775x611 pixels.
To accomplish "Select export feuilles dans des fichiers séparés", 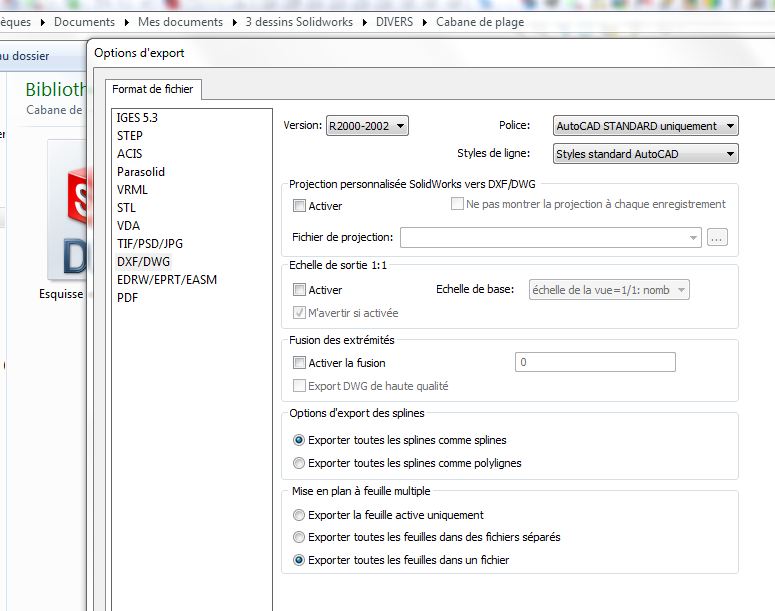I will (x=299, y=537).
